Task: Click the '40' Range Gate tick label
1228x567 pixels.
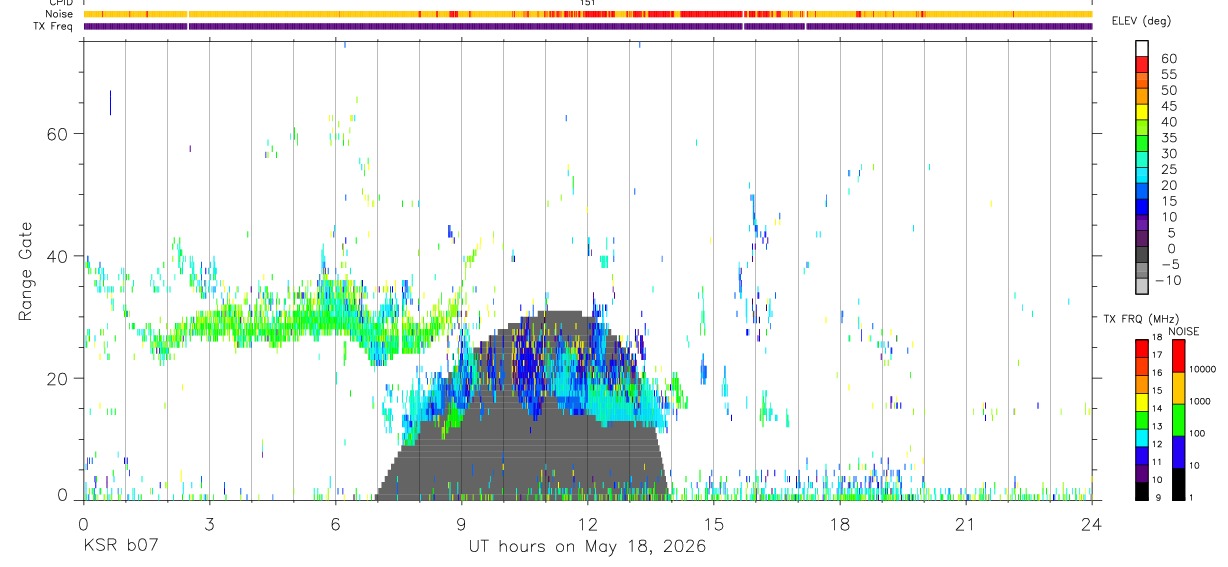Action: pyautogui.click(x=55, y=256)
